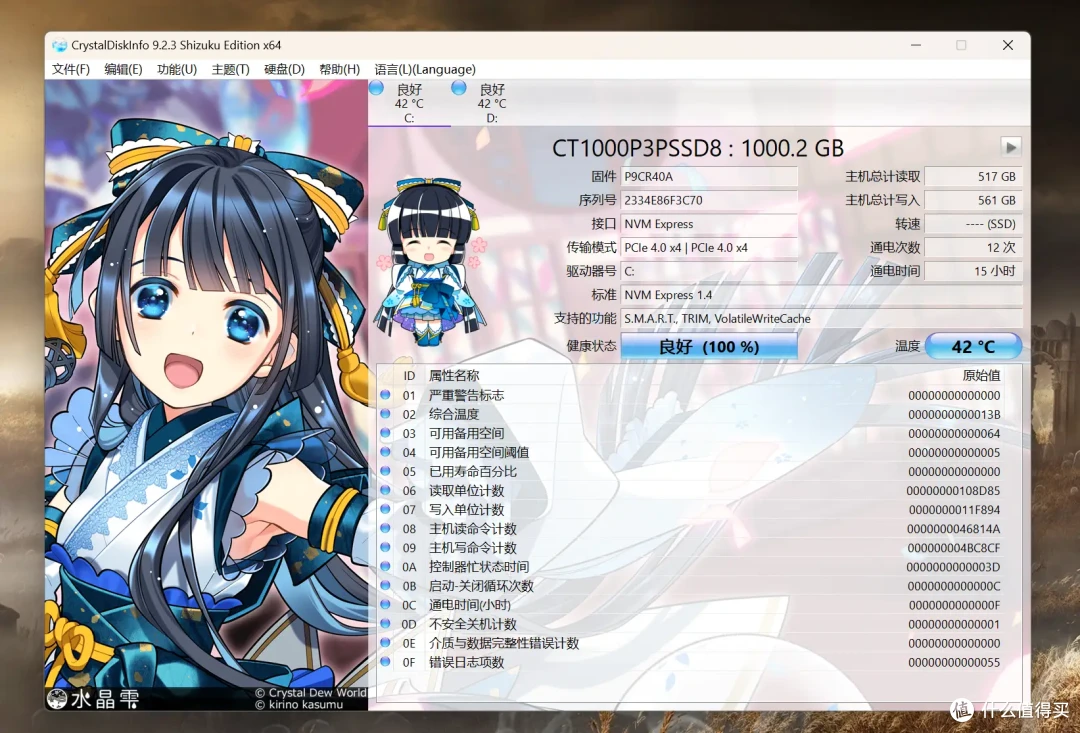The height and width of the screenshot is (733, 1080).
Task: Click the CrystalDiskInfo title bar app icon
Action: (60, 45)
